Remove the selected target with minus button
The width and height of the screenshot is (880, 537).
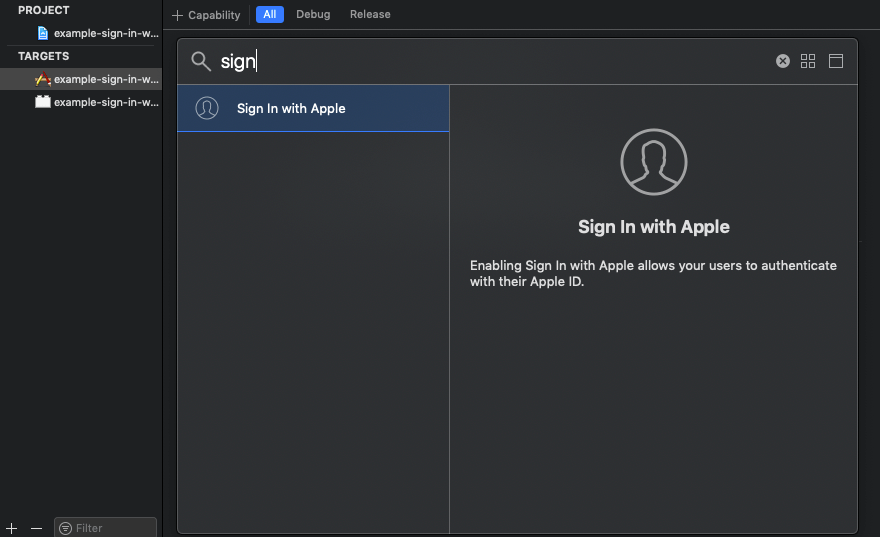tap(36, 528)
